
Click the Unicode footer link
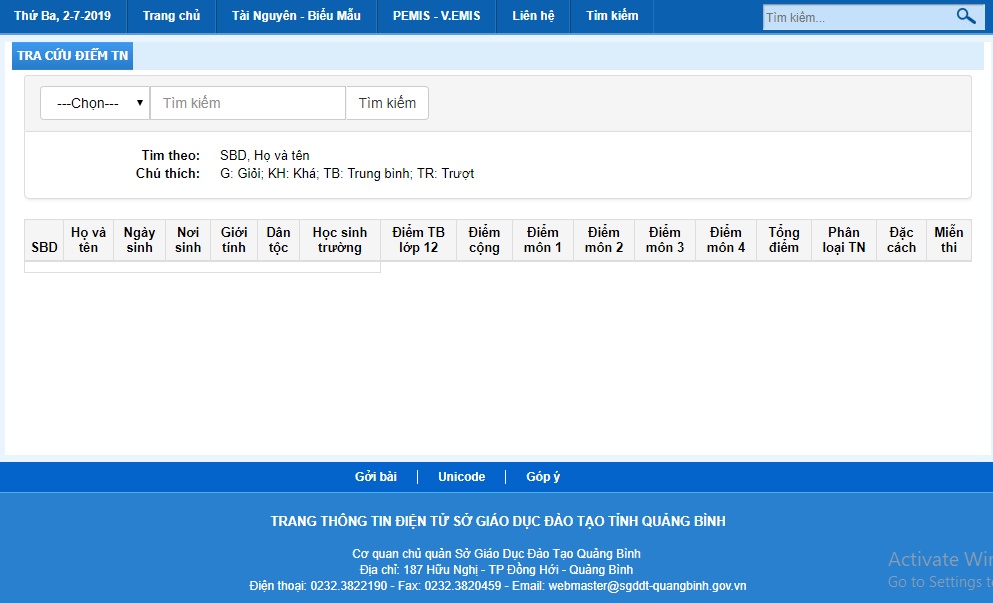pos(461,476)
